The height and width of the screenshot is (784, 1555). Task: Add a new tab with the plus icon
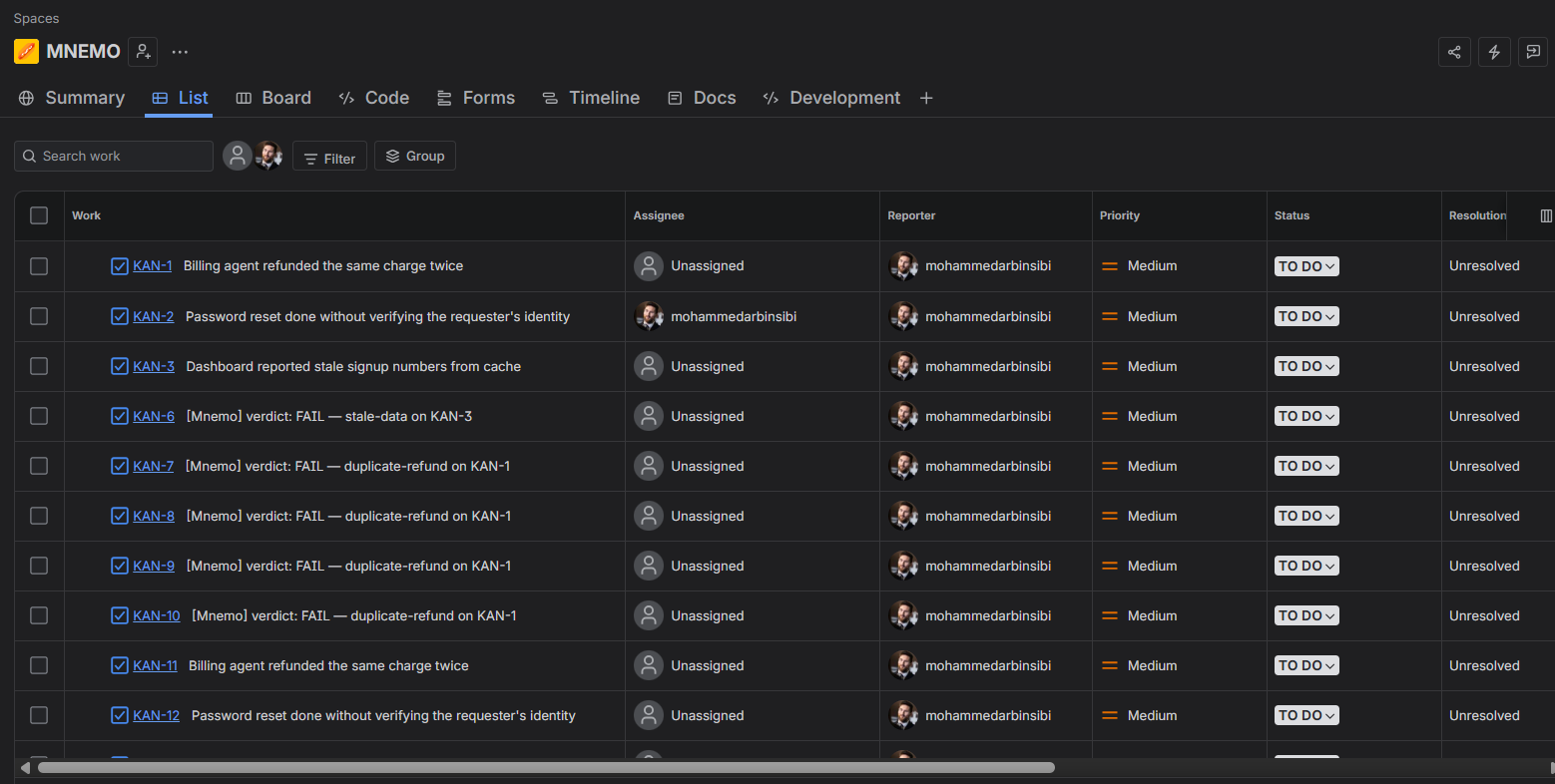[926, 98]
